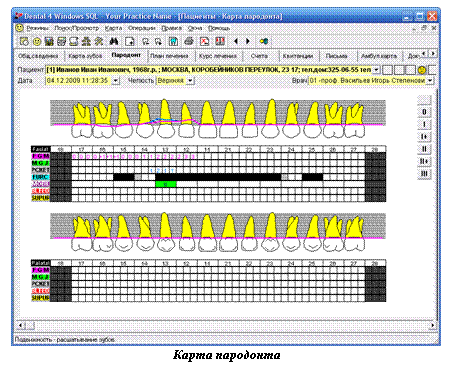Open the Помощь menu
The image size is (456, 388).
tap(219, 28)
